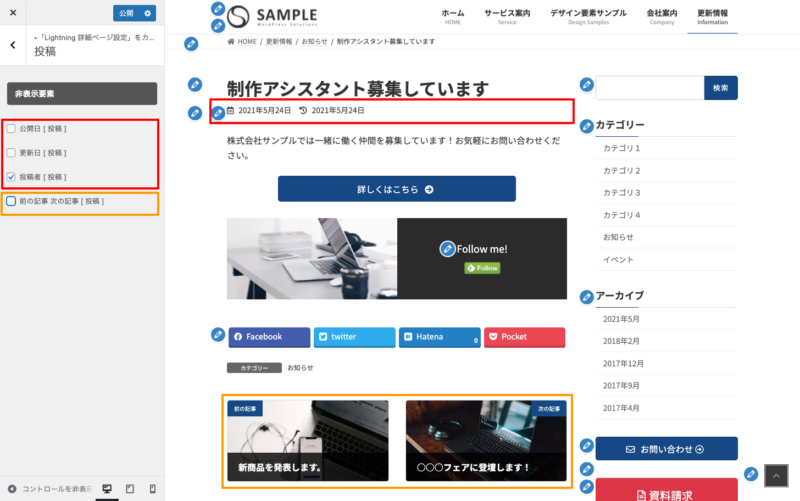
Task: Switch to desktop preview icon
Action: pos(107,489)
